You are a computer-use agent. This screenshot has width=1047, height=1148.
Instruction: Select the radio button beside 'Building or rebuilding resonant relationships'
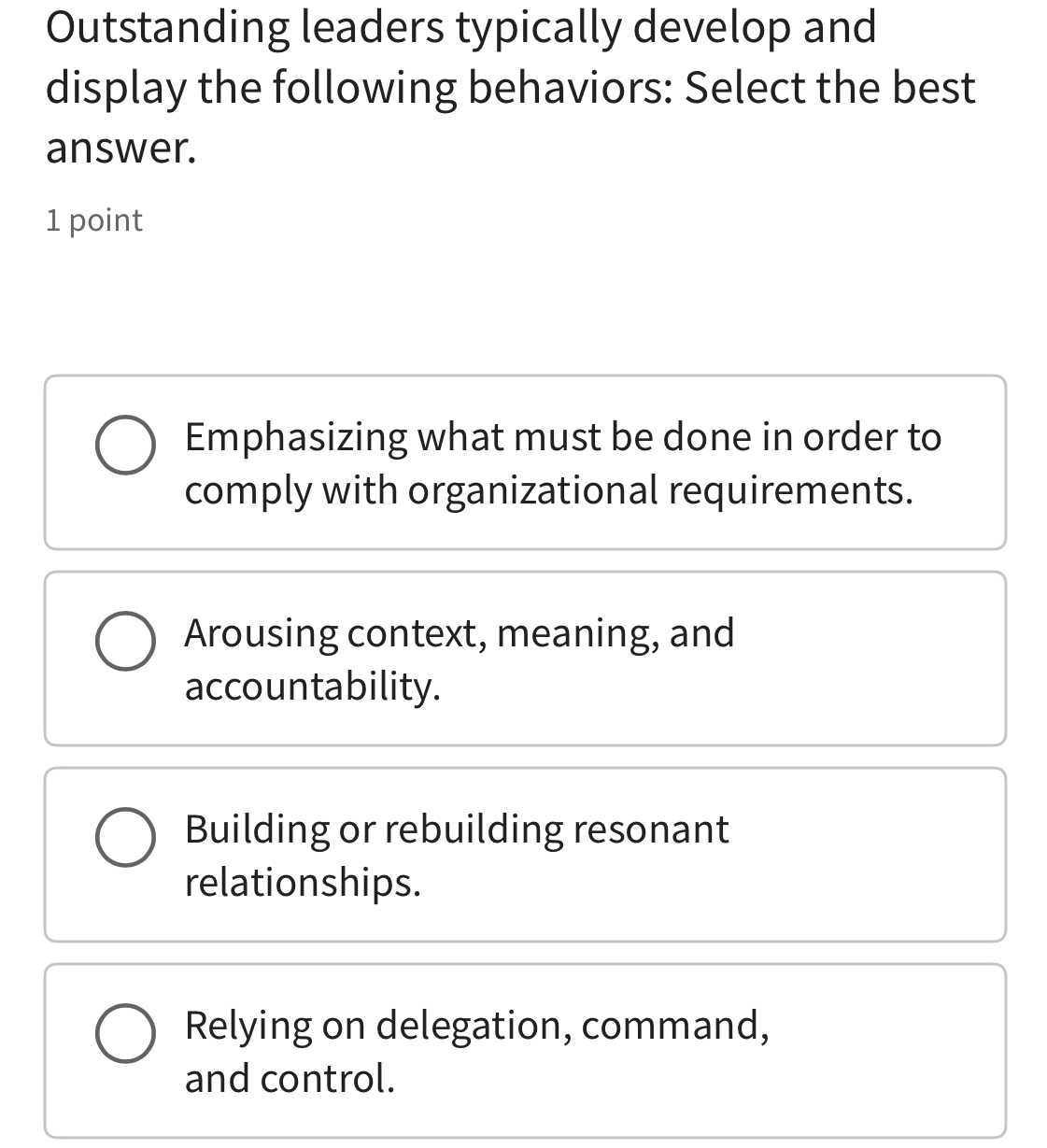(125, 838)
